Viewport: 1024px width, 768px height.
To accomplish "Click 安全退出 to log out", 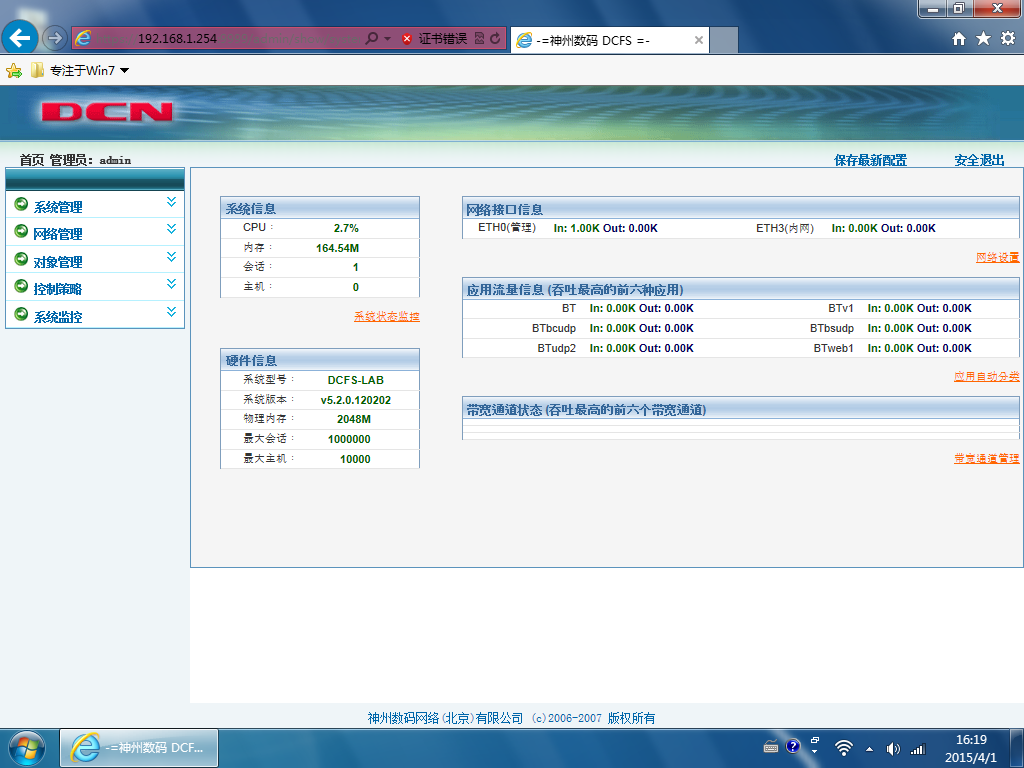I will 979,161.
